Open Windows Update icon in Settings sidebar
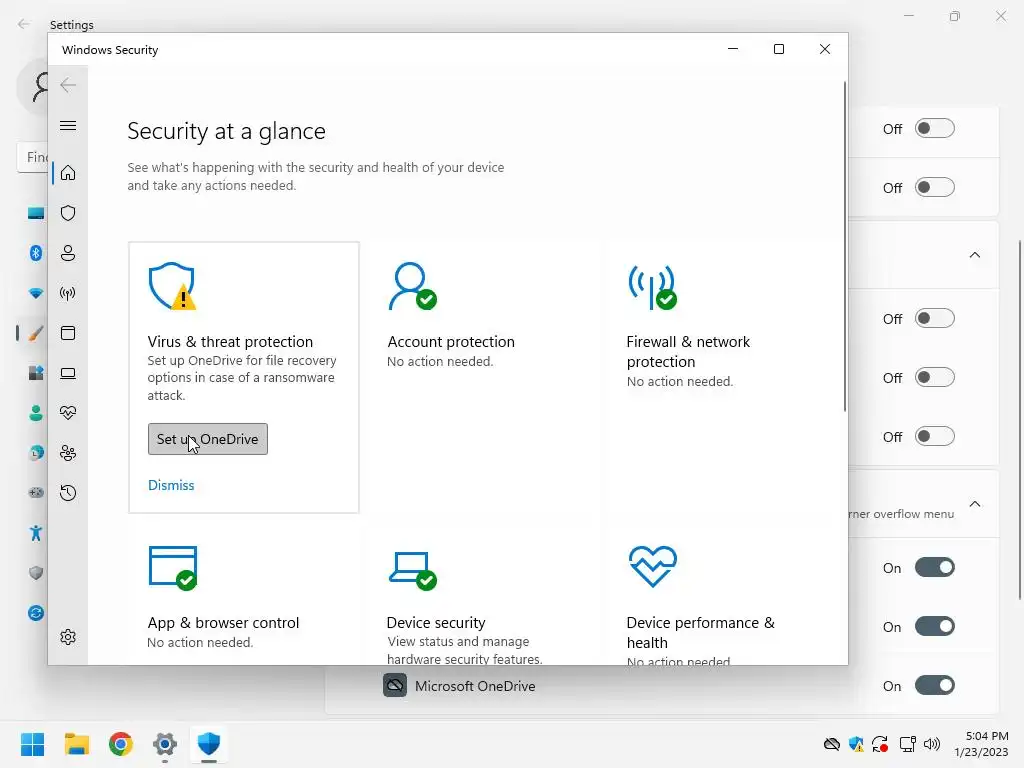 [x=36, y=613]
